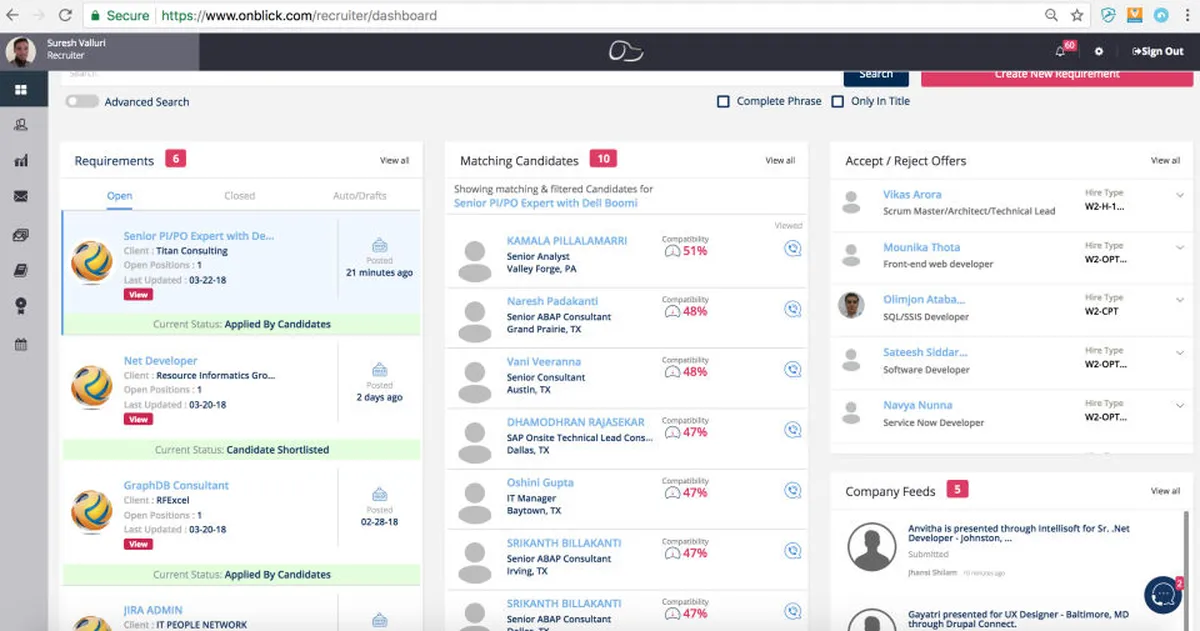Click the Matching Candidates count badge 10
Screen dimensions: 1200x631
(602, 159)
